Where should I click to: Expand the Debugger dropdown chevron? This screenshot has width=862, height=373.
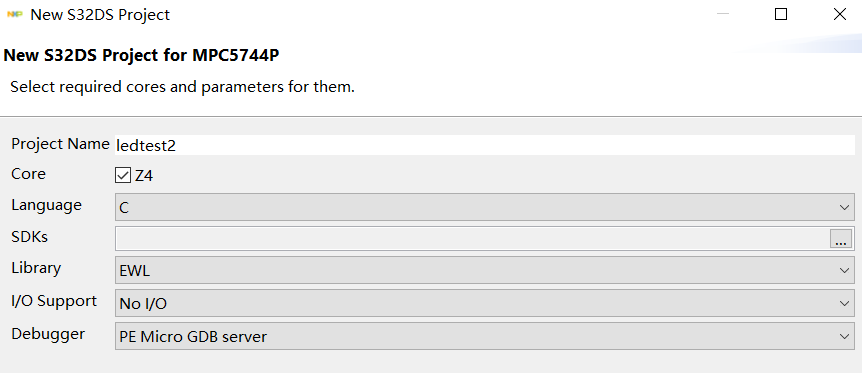844,336
